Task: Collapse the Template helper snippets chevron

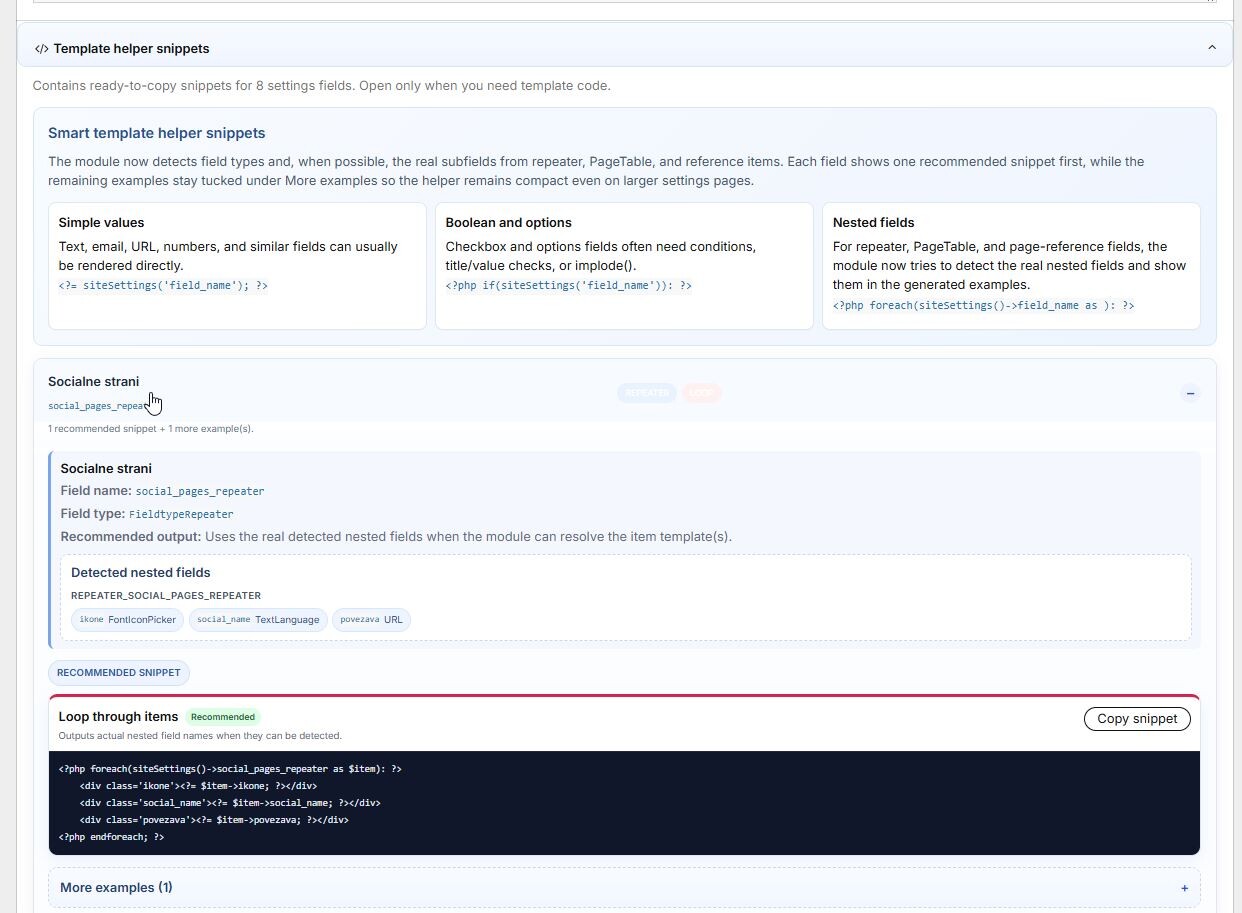Action: point(1212,48)
